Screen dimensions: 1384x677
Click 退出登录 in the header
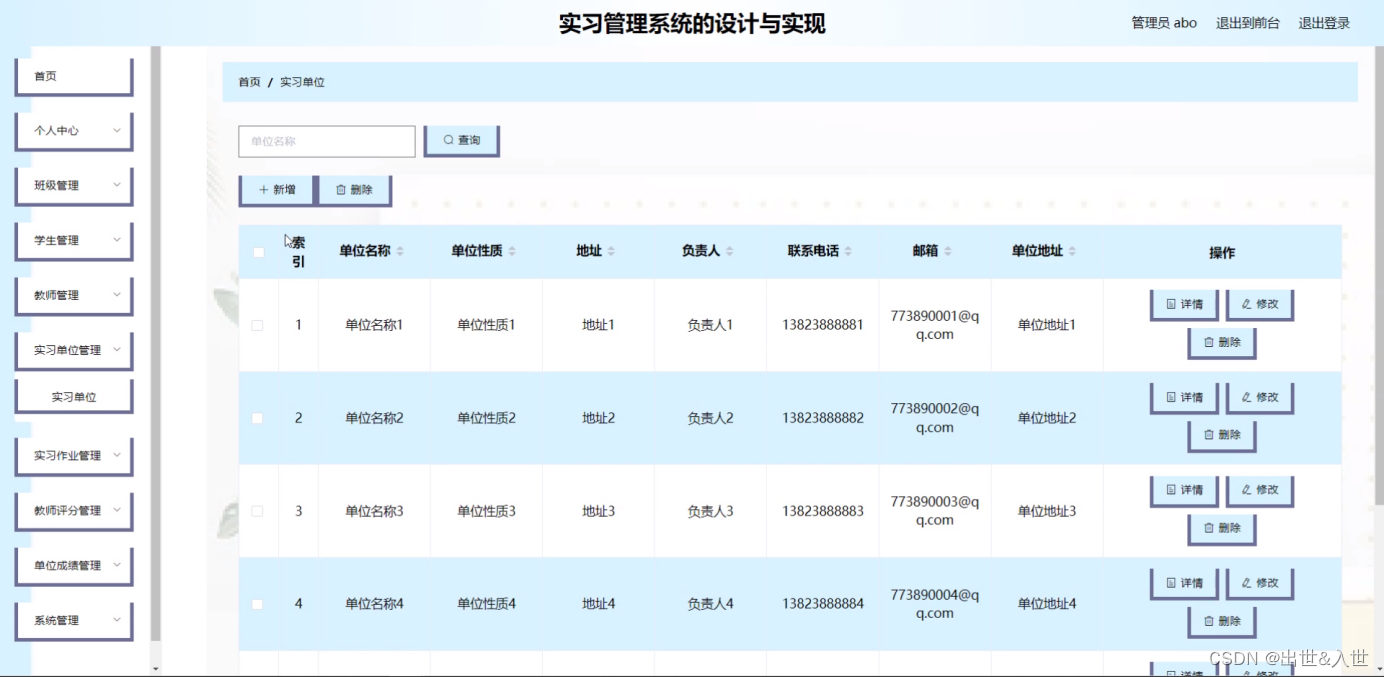(x=1324, y=23)
